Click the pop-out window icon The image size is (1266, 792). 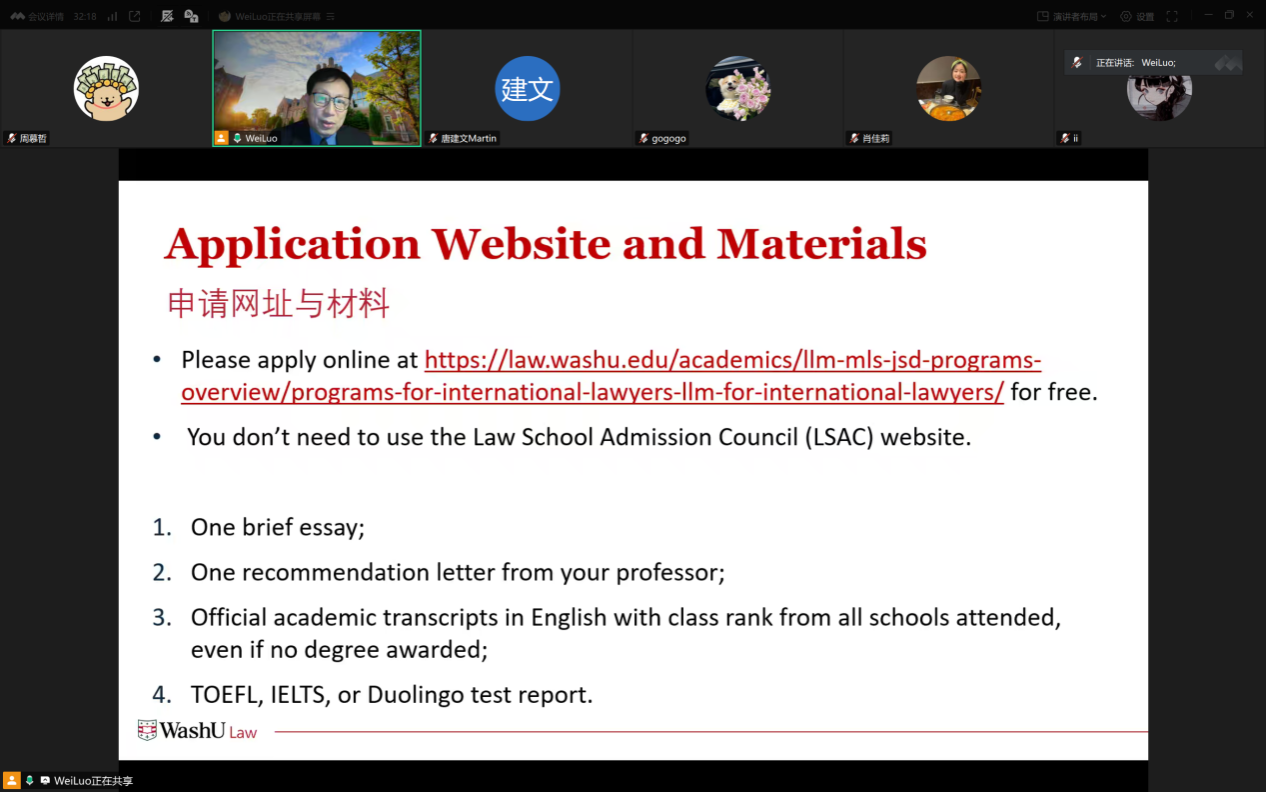point(135,16)
